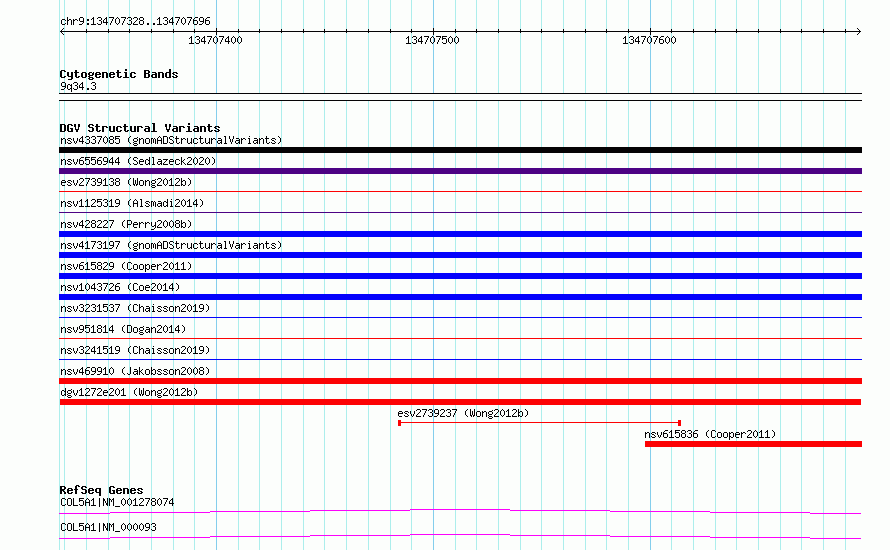Click ruler position 134707600

point(649,40)
